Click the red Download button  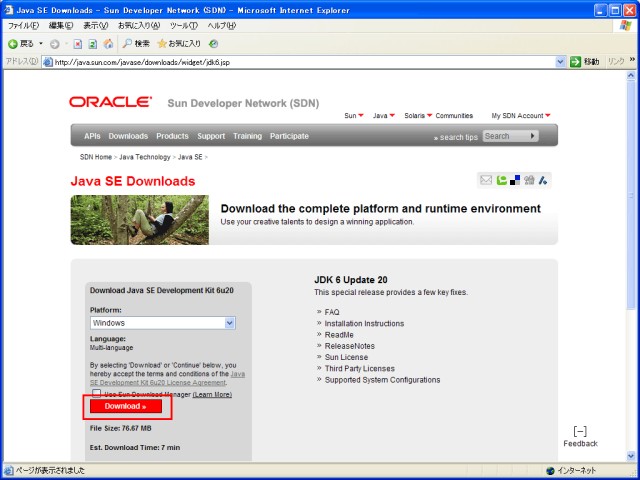[x=126, y=406]
